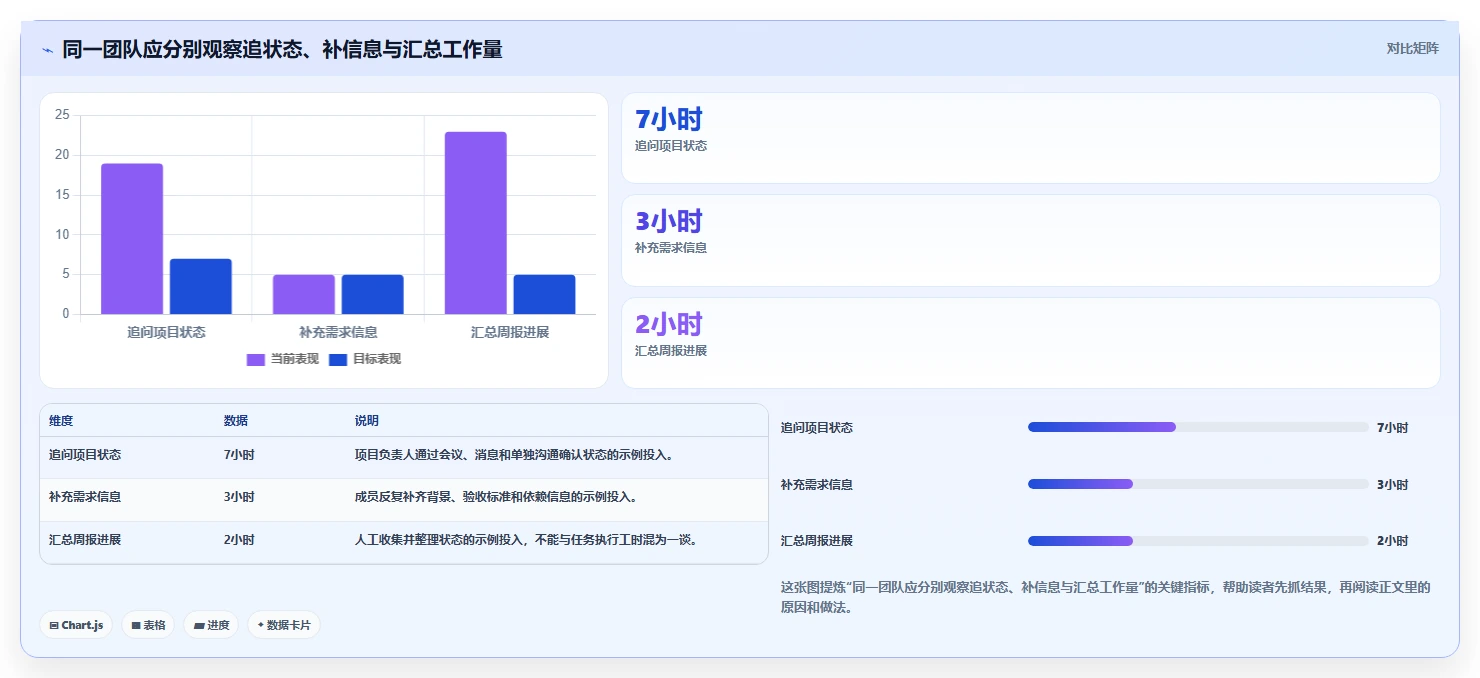Screen dimensions: 1480x678
Task: Click the large 7小时 stat card value
Action: (669, 119)
